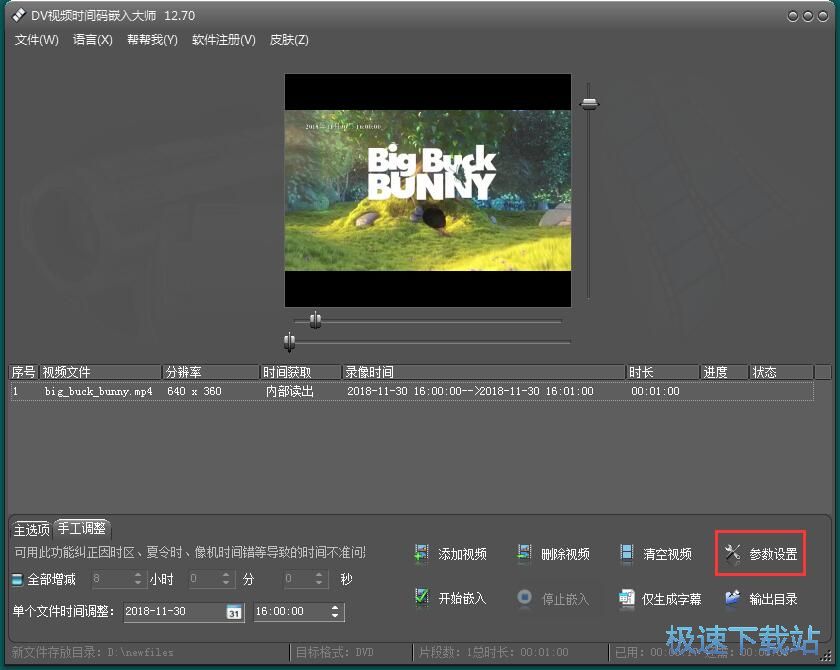The image size is (840, 670).
Task: Click the 目标格式: DVD status entry
Action: [335, 652]
